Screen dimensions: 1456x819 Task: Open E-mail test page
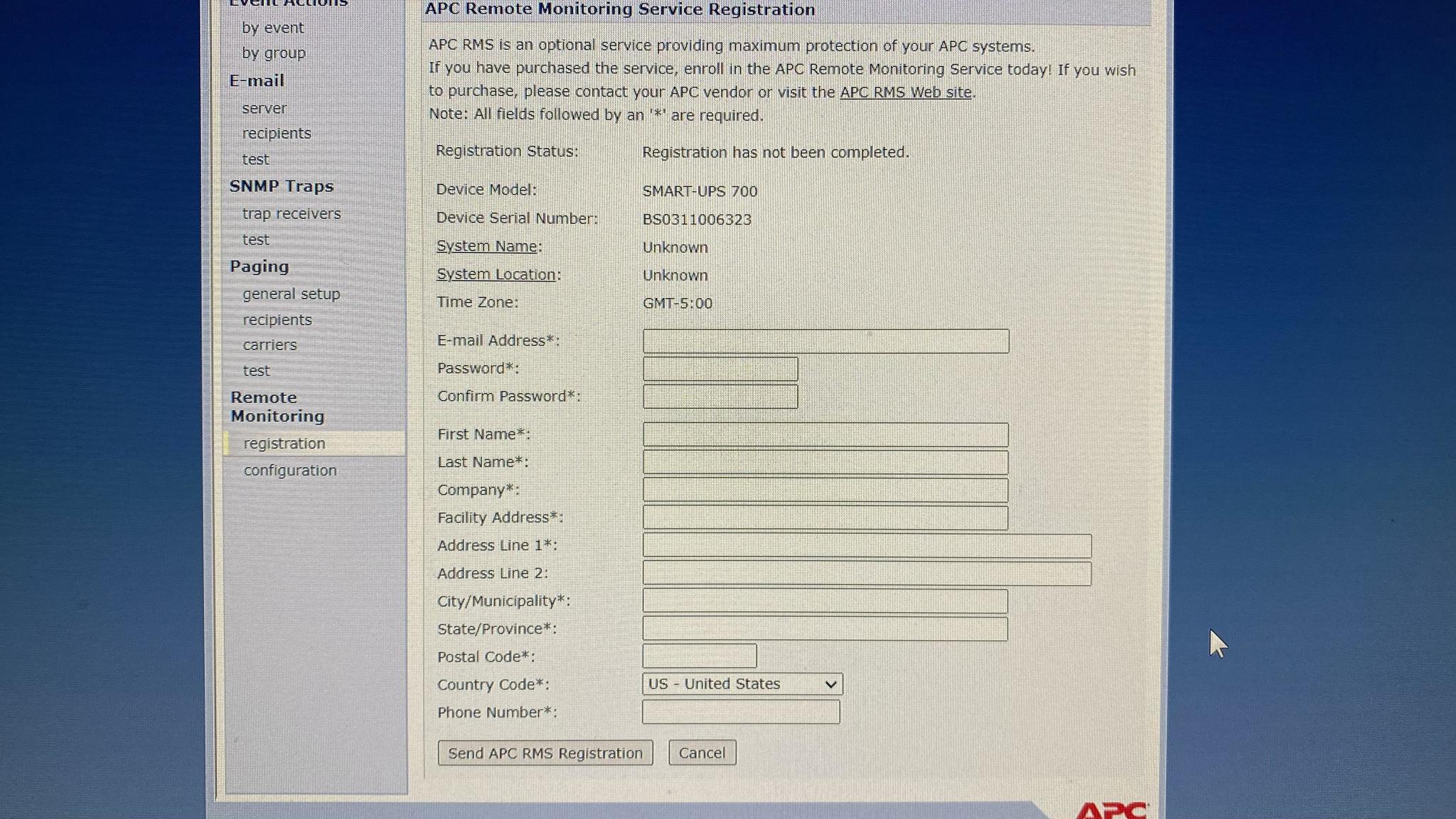[255, 159]
